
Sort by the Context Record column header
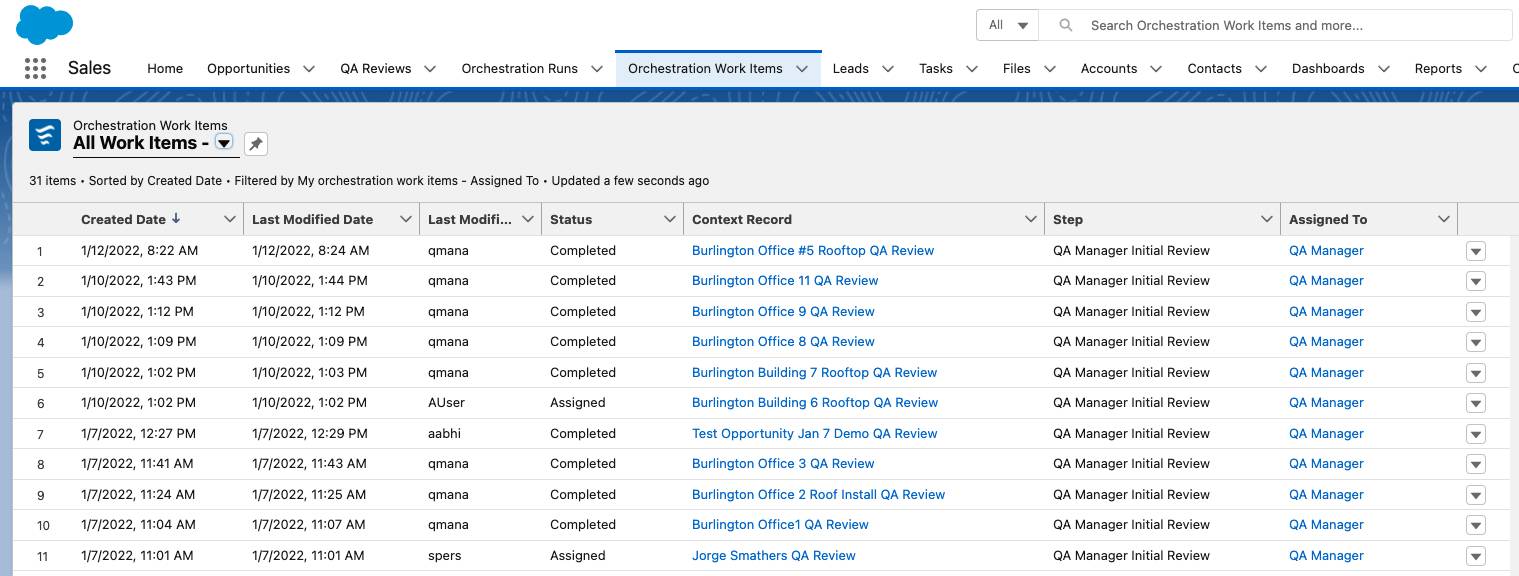[742, 219]
